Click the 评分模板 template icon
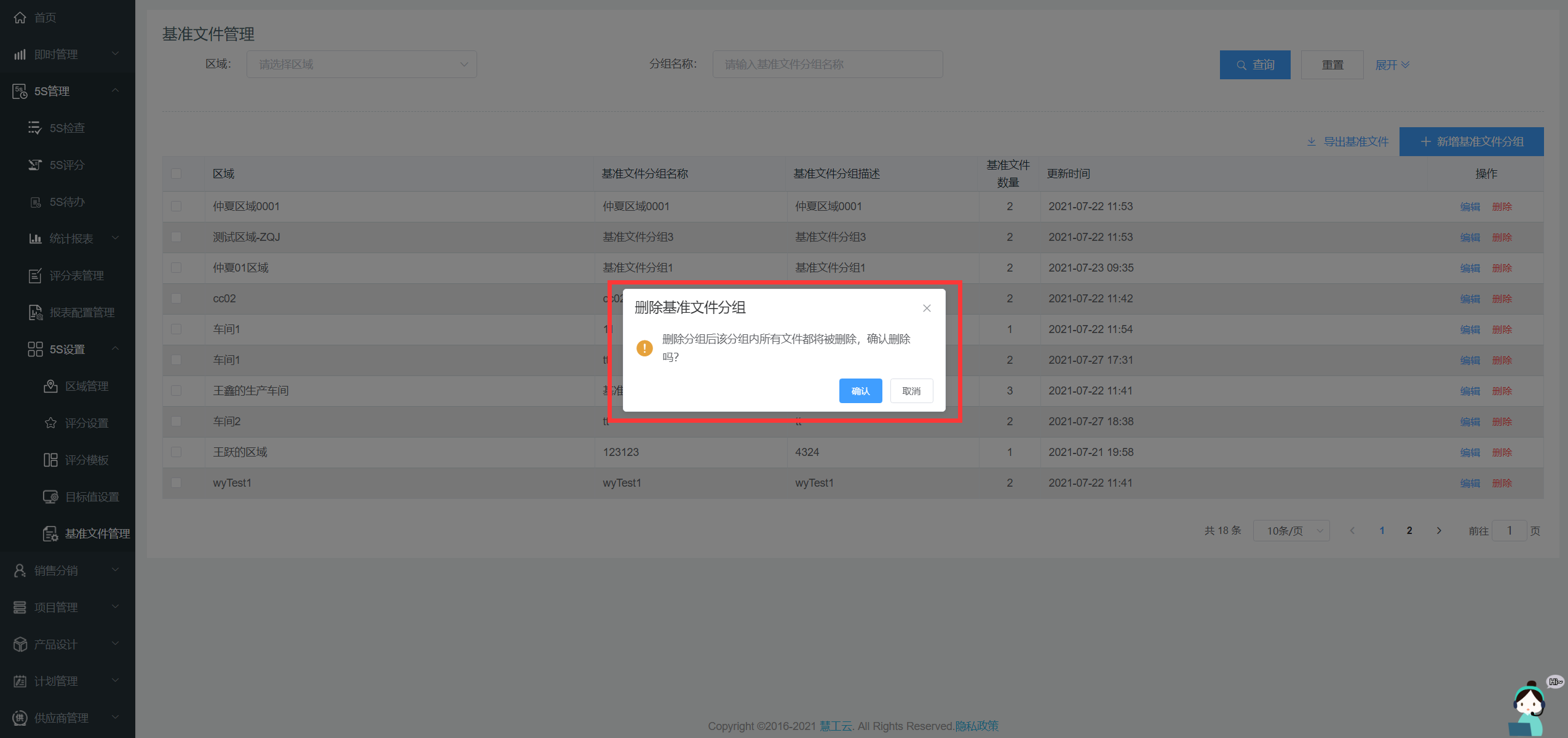1568x738 pixels. point(50,460)
